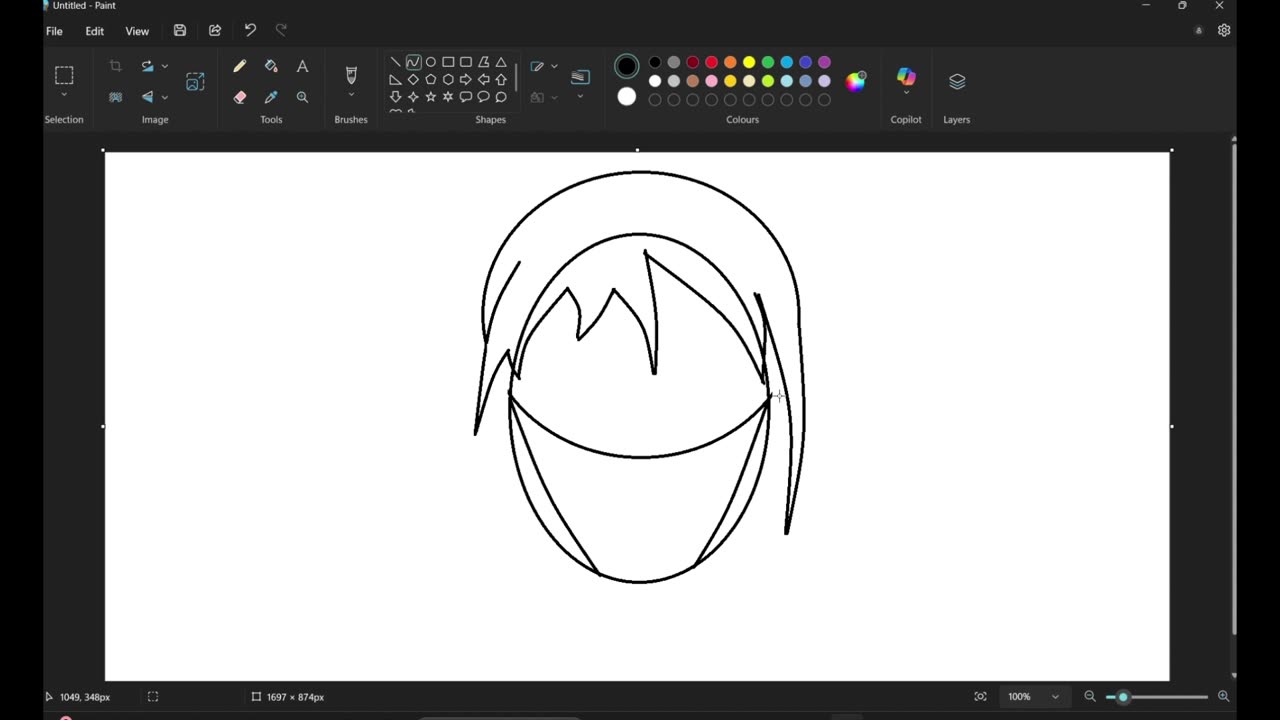Expand the Rotate options chevron

pos(165,67)
